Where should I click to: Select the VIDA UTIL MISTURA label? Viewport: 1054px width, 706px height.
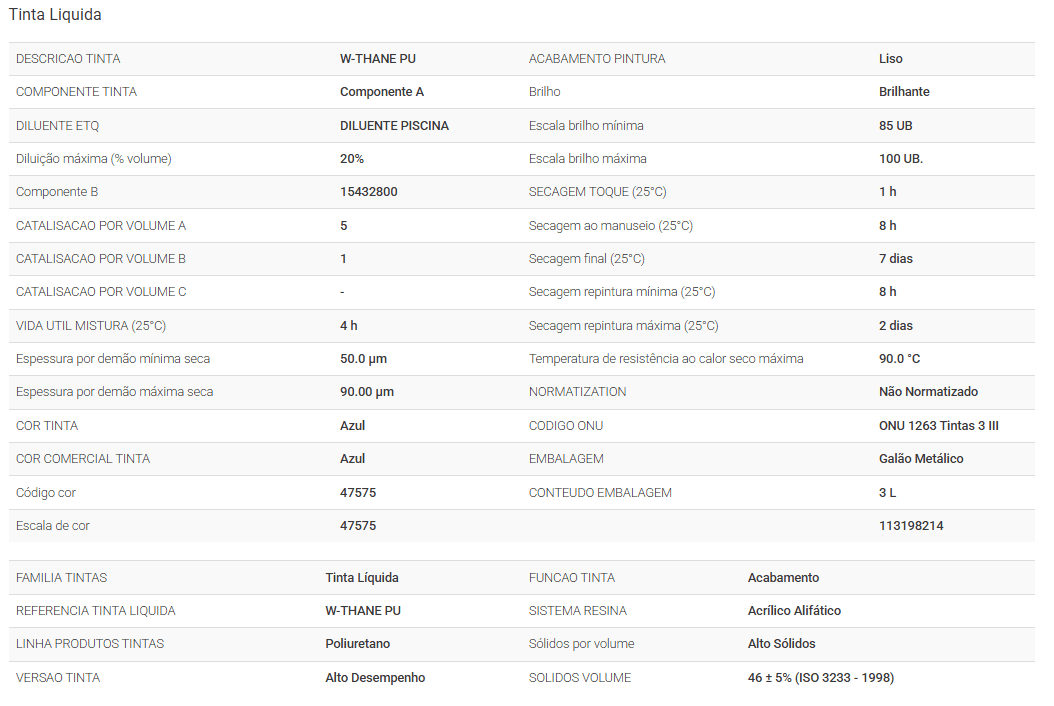[x=91, y=326]
